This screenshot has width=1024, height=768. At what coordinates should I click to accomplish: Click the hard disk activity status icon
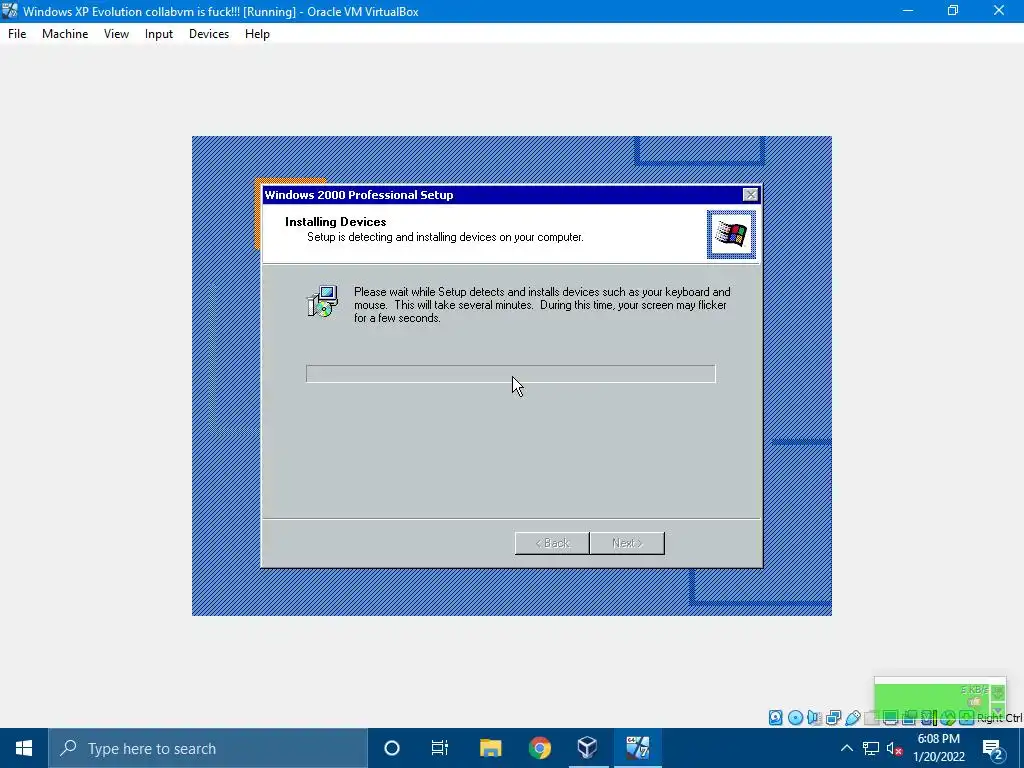pos(775,718)
